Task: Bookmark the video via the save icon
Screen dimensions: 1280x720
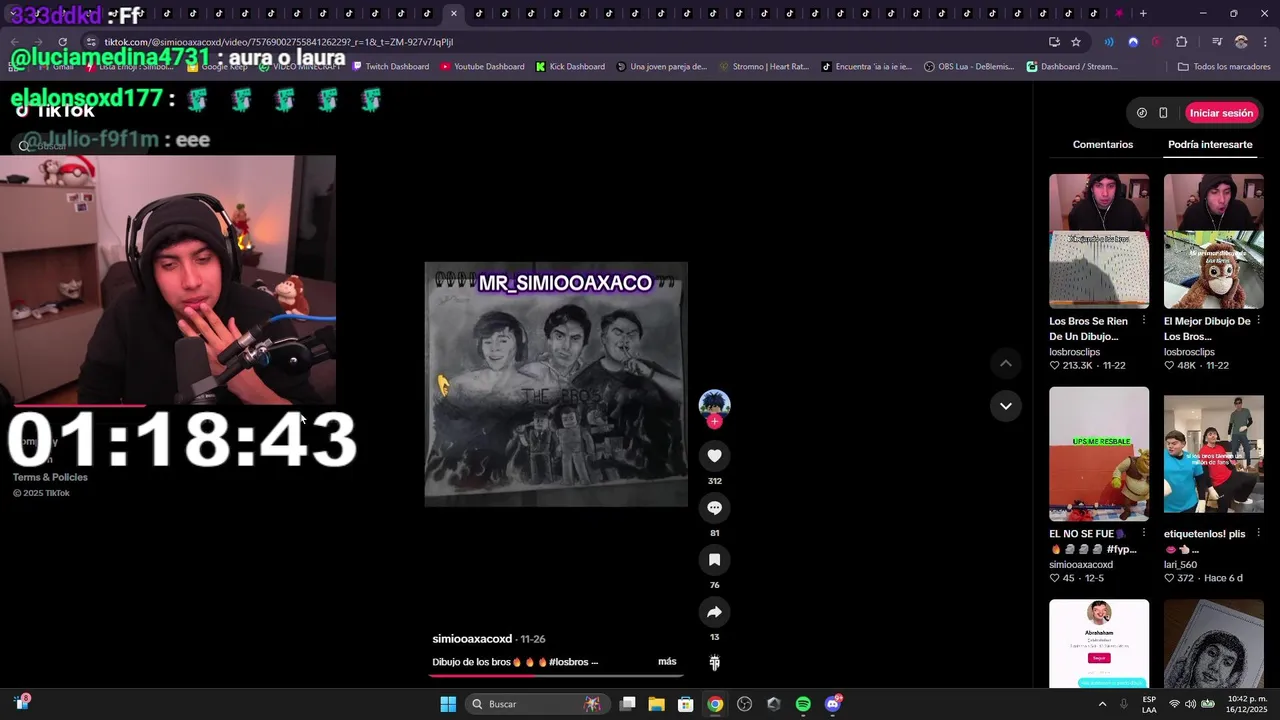Action: (x=714, y=560)
